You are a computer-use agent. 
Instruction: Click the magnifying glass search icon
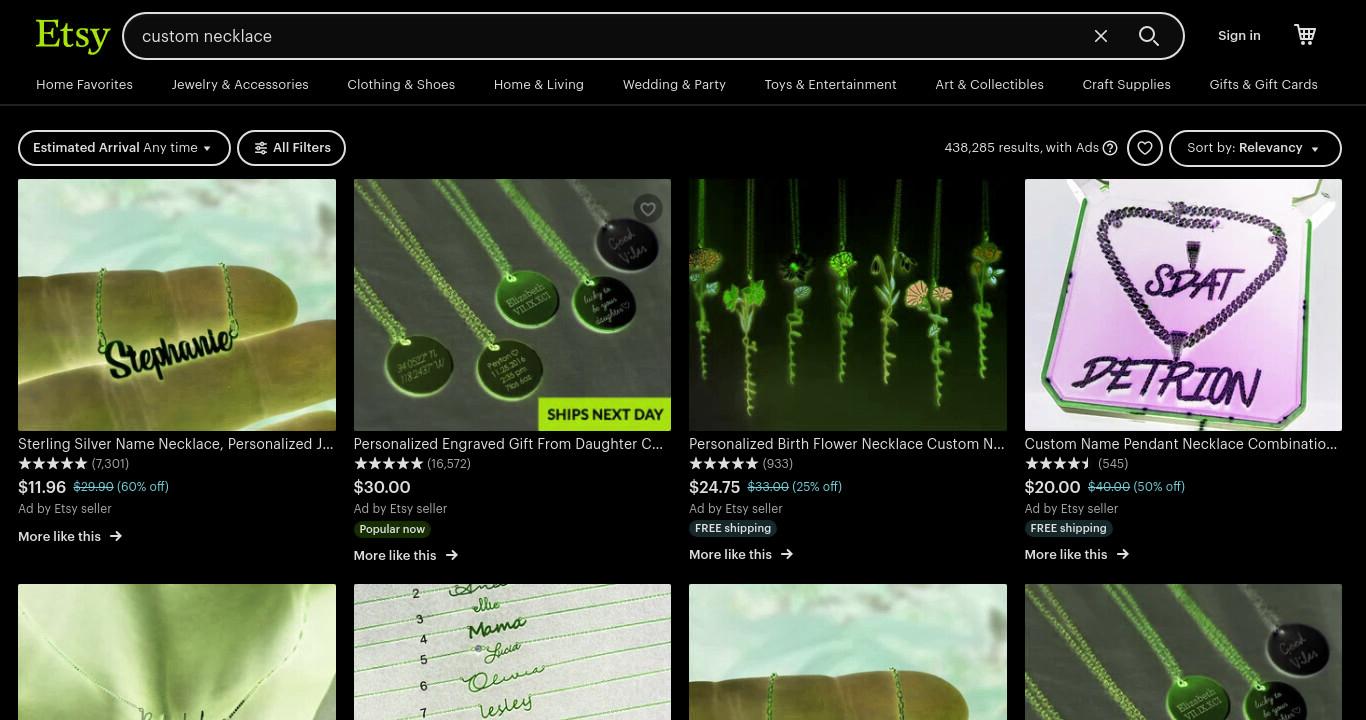coord(1149,36)
